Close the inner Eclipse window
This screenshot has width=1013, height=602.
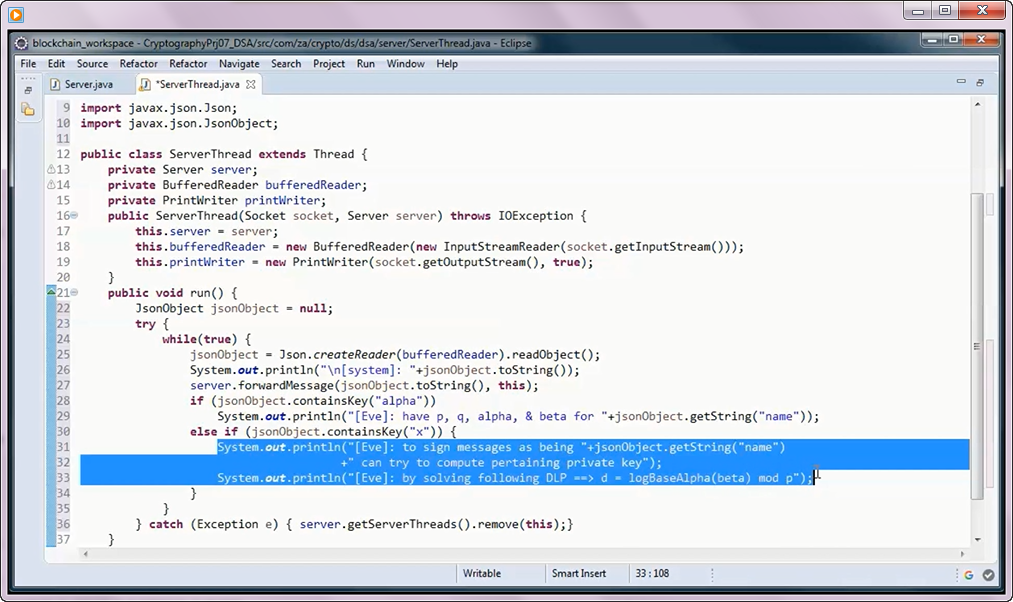tap(982, 40)
